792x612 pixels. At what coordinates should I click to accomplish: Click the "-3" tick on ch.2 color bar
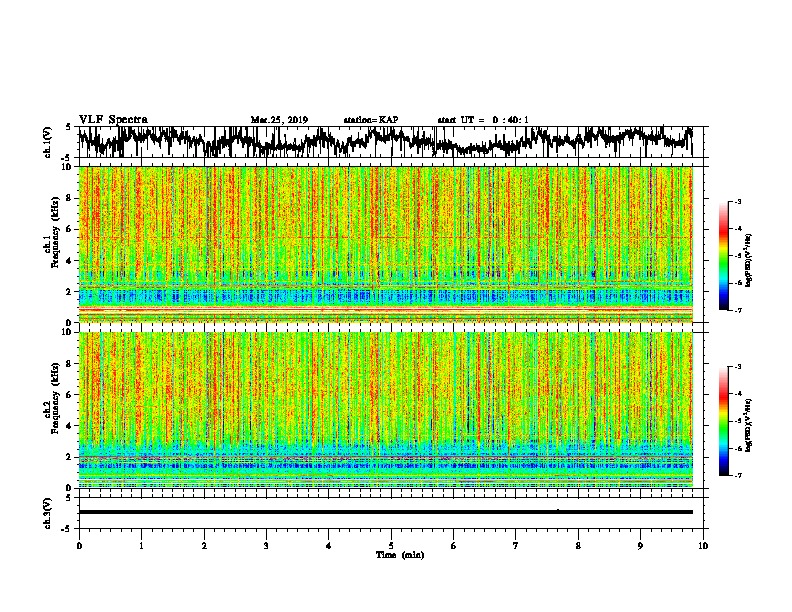(x=738, y=367)
